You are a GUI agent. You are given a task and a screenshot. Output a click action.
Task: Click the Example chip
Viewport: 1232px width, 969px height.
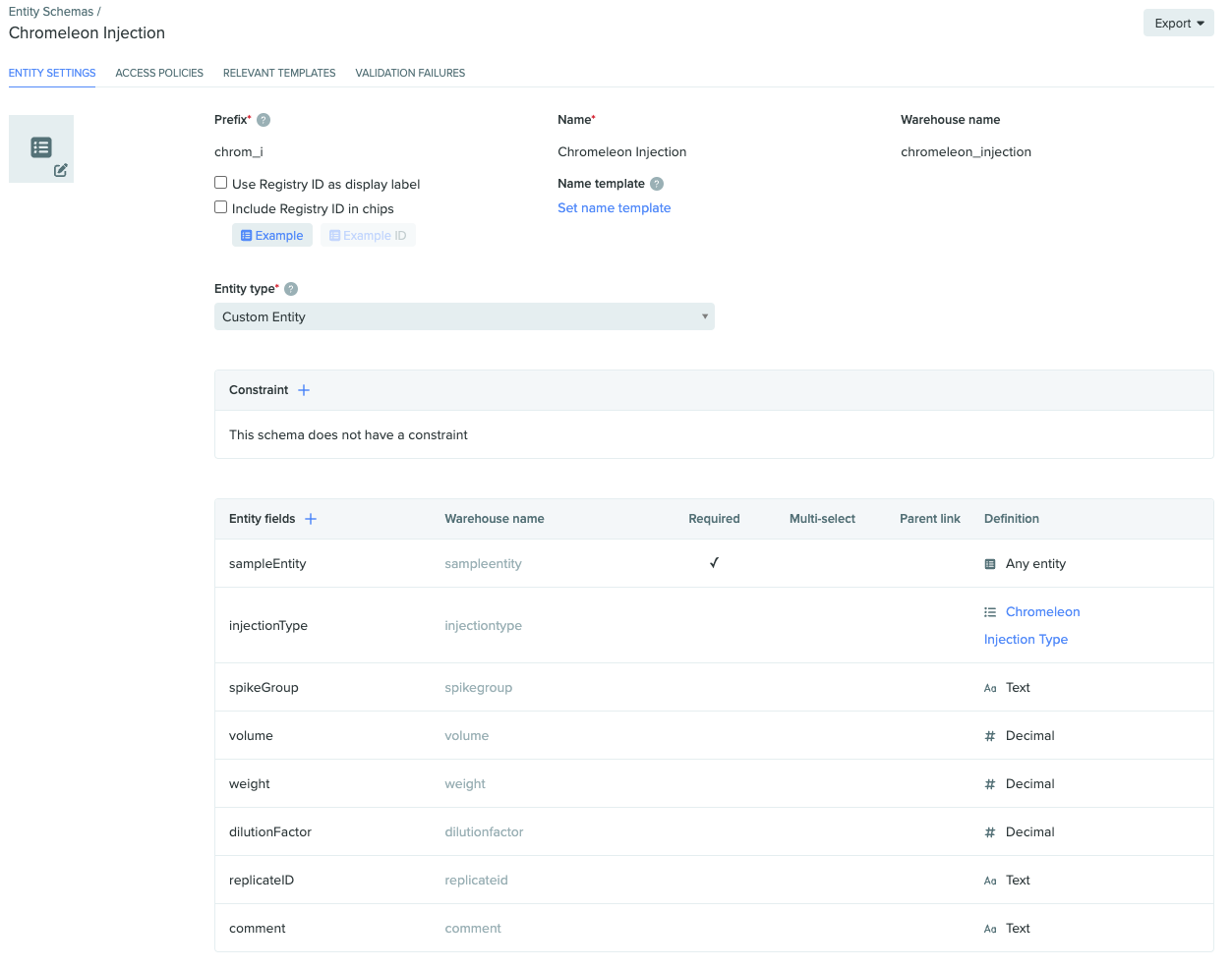tap(272, 236)
